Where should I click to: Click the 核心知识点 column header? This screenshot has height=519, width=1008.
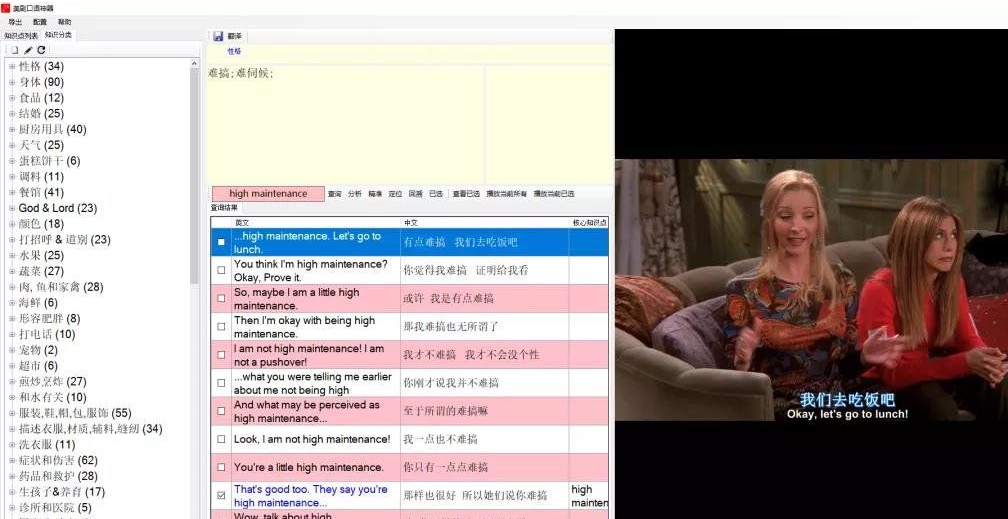point(589,223)
